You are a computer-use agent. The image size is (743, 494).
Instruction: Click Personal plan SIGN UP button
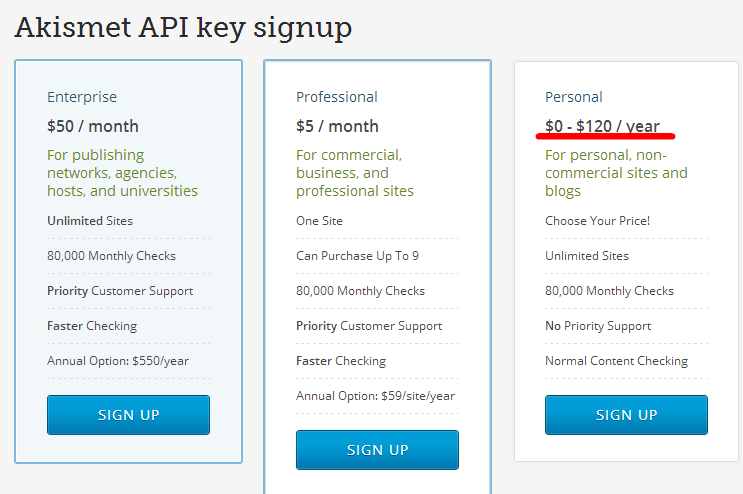pyautogui.click(x=626, y=415)
